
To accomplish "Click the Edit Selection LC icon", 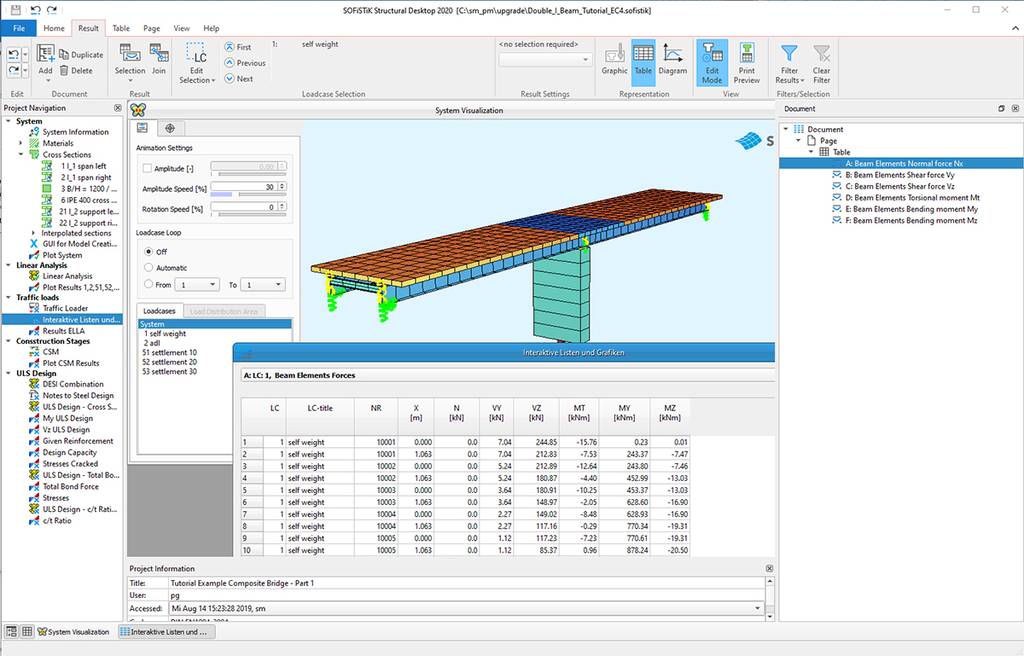I will point(197,54).
